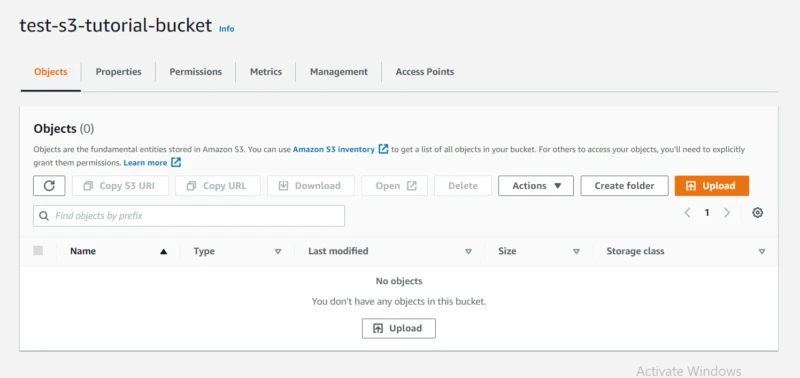Click the search magnifier icon
The height and width of the screenshot is (378, 800).
click(x=44, y=216)
